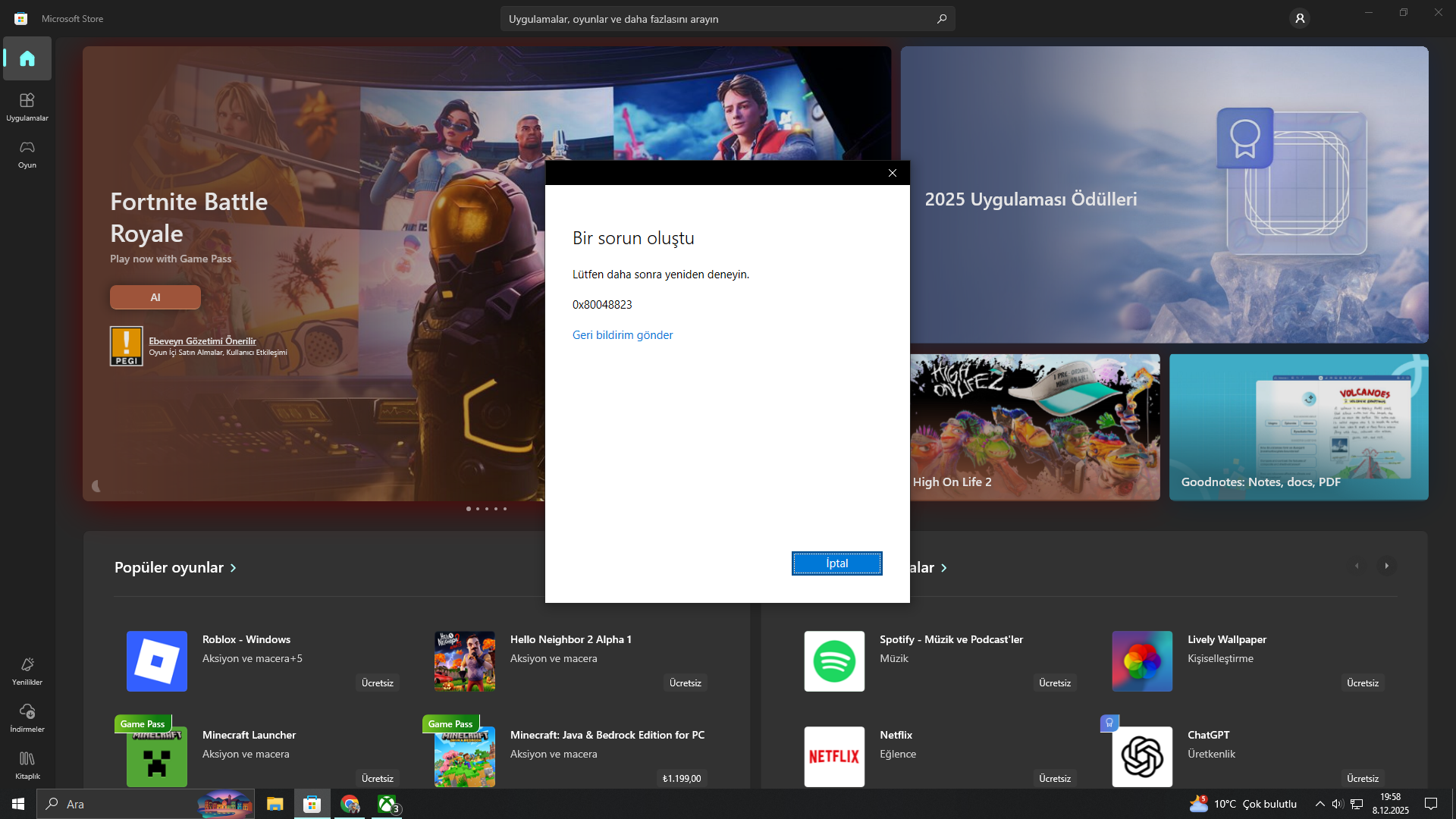Open the notification center icon
Viewport: 1456px width, 819px height.
[1431, 804]
